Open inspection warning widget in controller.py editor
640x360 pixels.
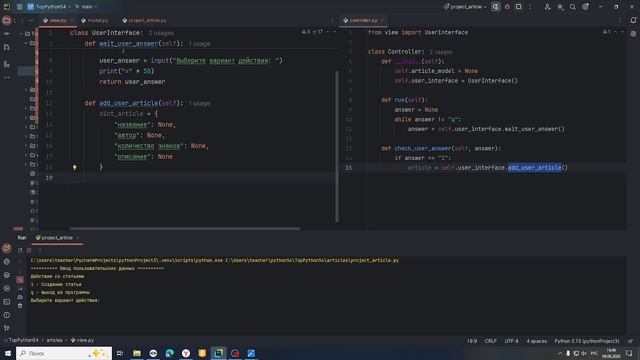coord(607,32)
